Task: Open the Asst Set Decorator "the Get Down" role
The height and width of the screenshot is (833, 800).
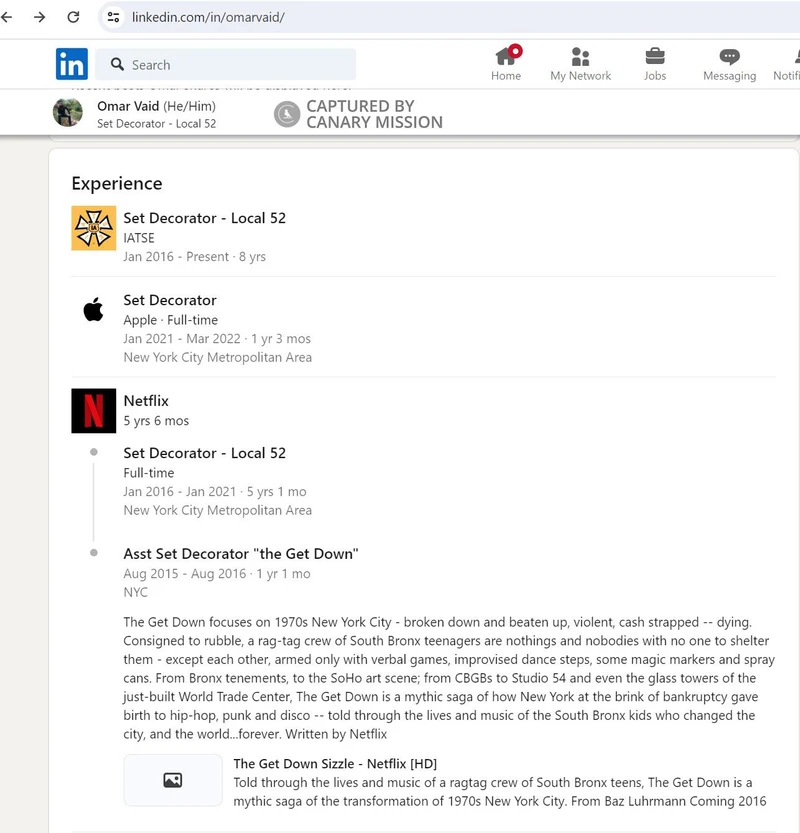Action: click(241, 554)
